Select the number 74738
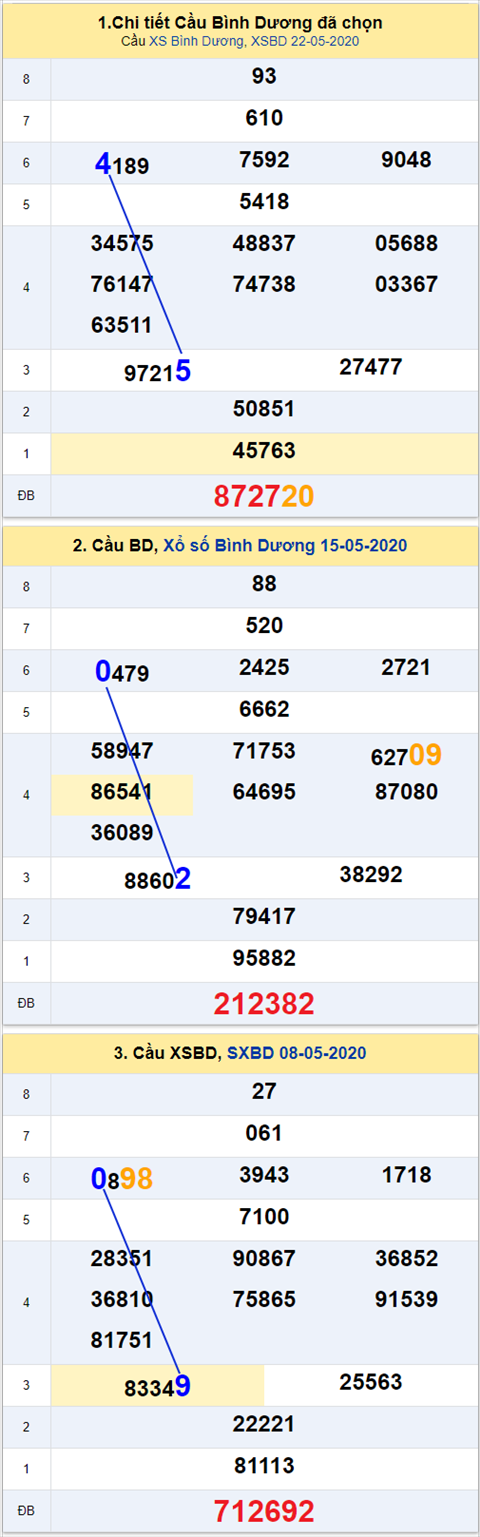This screenshot has height=1537, width=480. pos(264,284)
